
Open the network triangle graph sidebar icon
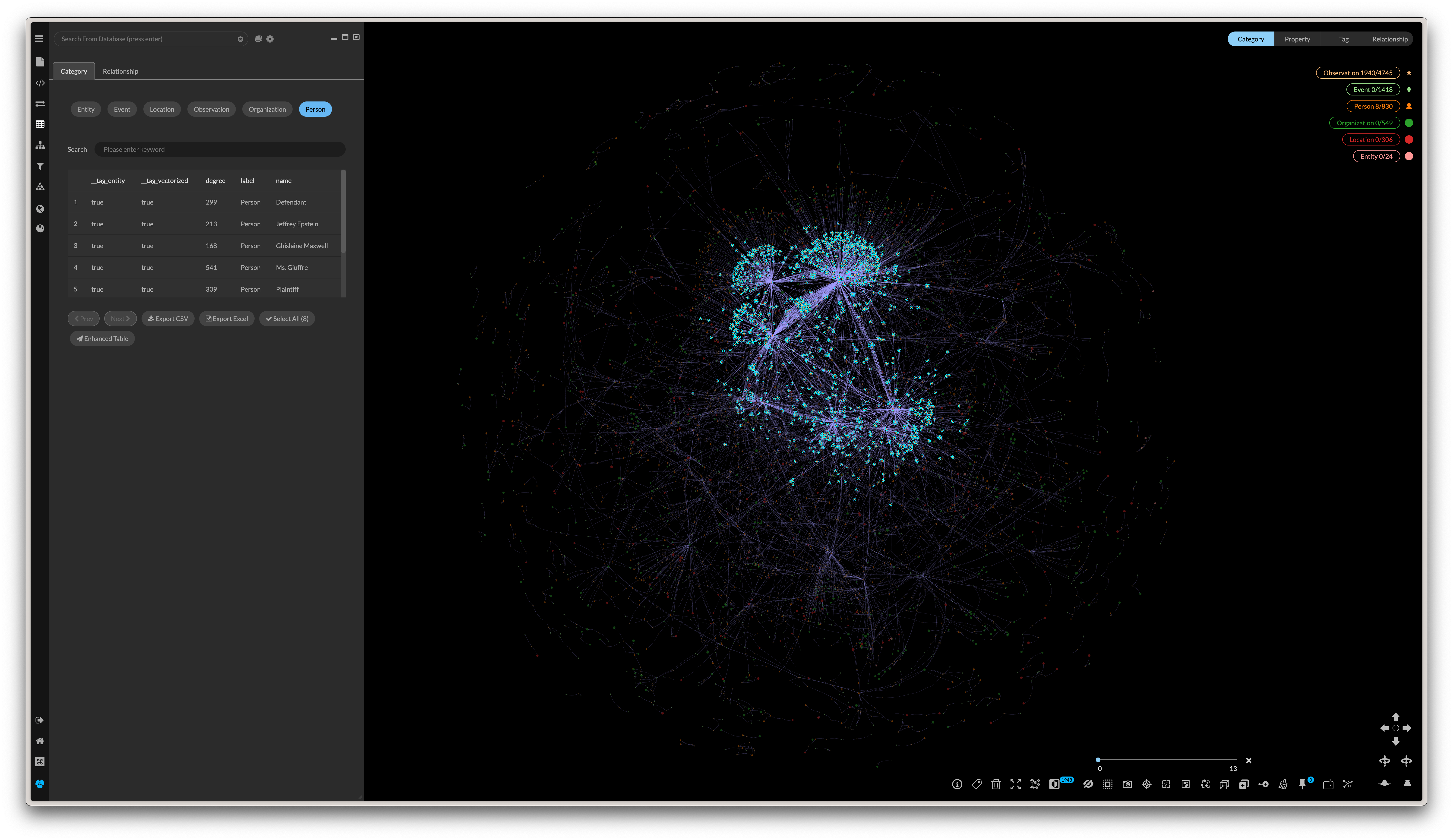40,187
